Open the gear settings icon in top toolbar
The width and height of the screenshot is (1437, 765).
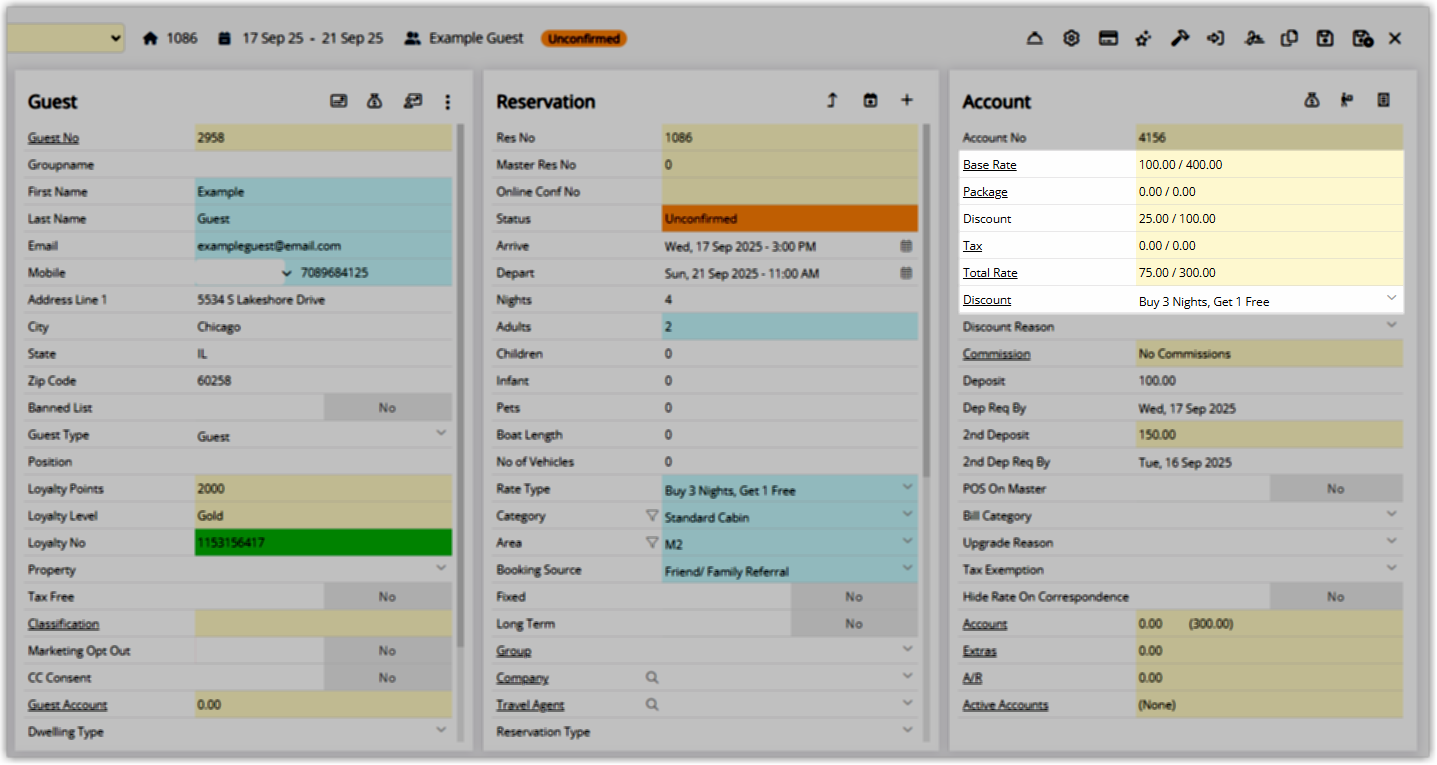click(x=1071, y=38)
